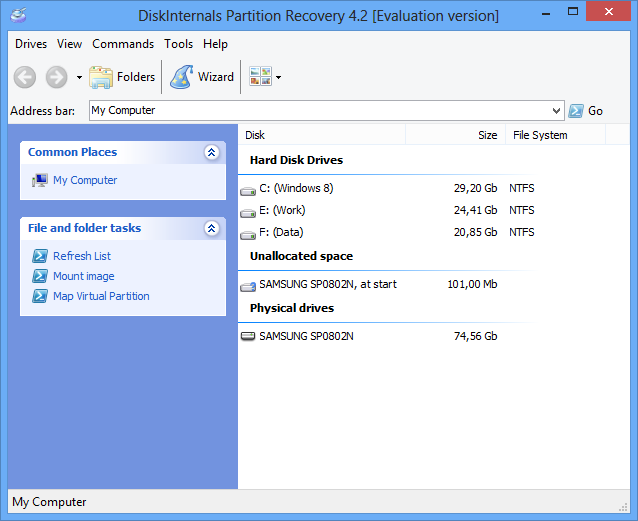
Task: Click the My Computer icon in Common Places
Action: 40,180
